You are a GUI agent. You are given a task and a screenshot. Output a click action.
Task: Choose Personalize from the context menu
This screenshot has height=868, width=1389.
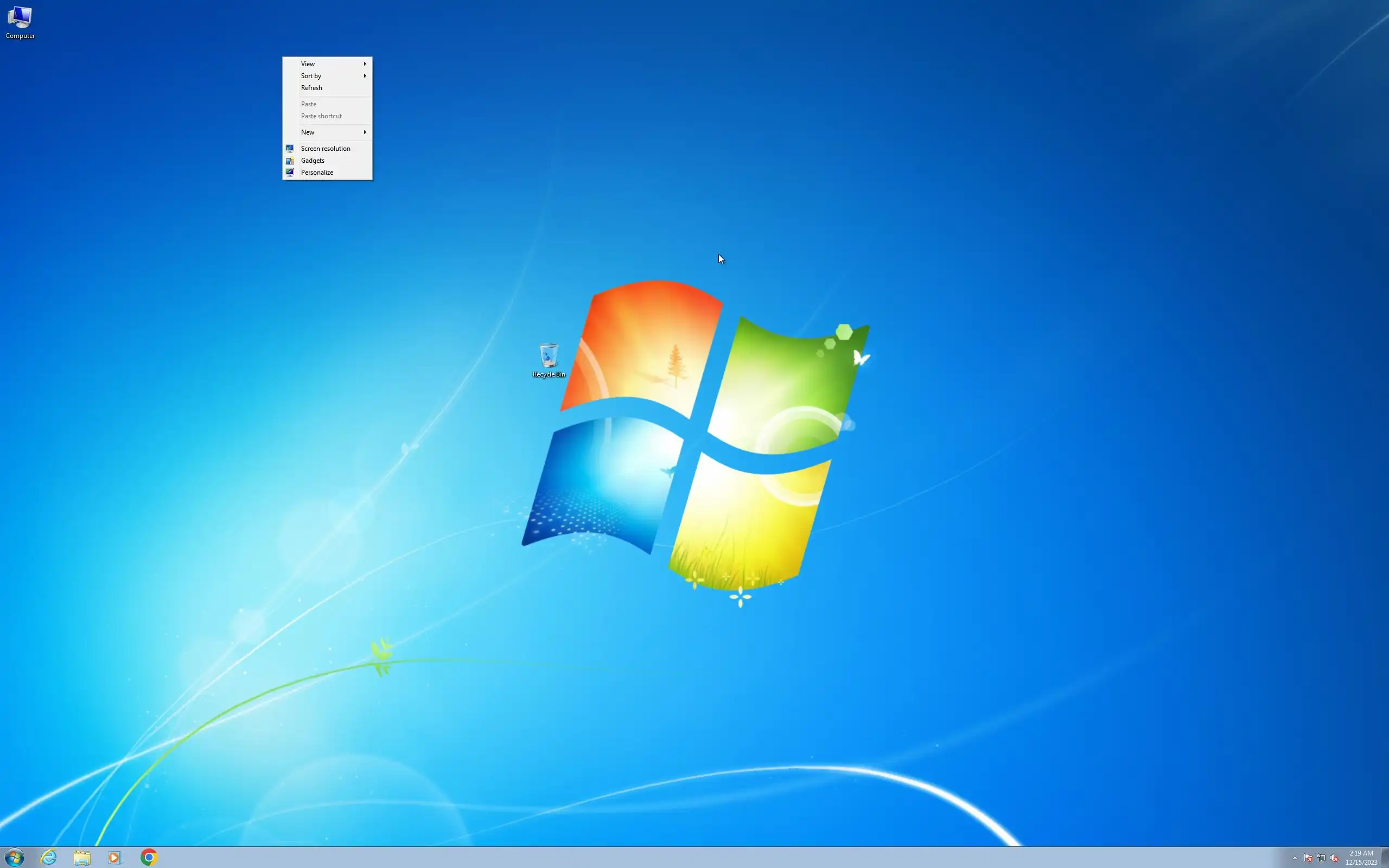click(317, 172)
